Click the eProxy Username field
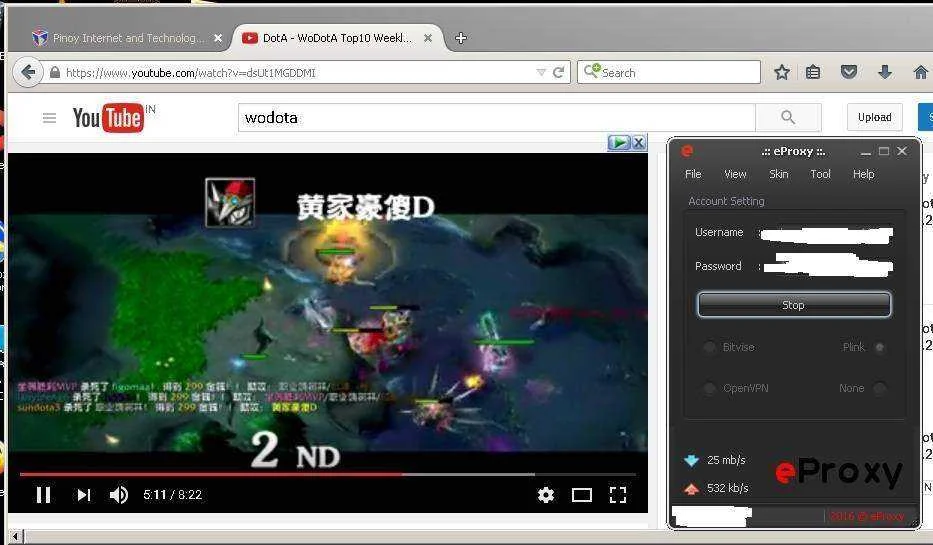933x545 pixels. 827,234
